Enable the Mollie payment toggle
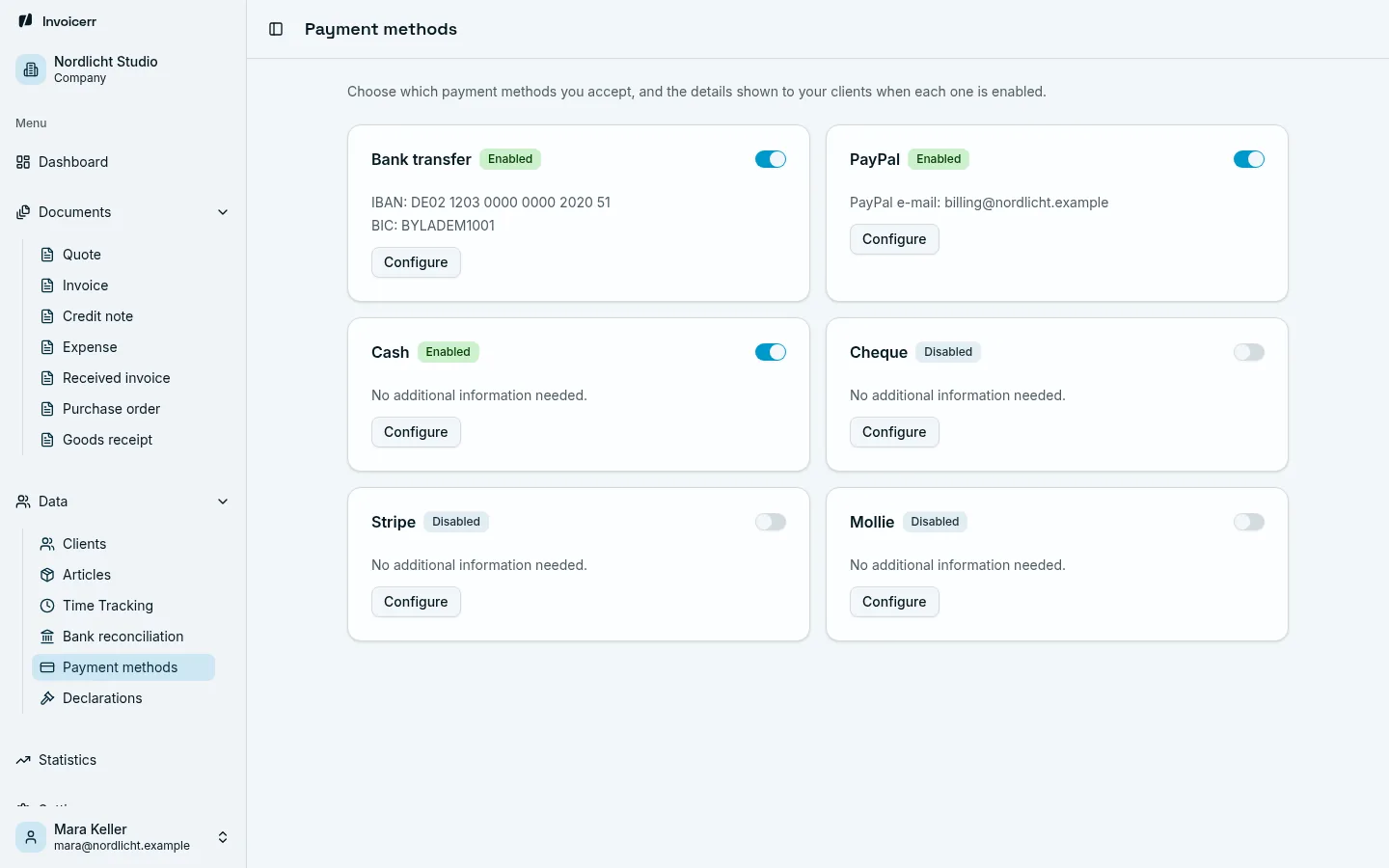Viewport: 1389px width, 868px height. (x=1249, y=522)
